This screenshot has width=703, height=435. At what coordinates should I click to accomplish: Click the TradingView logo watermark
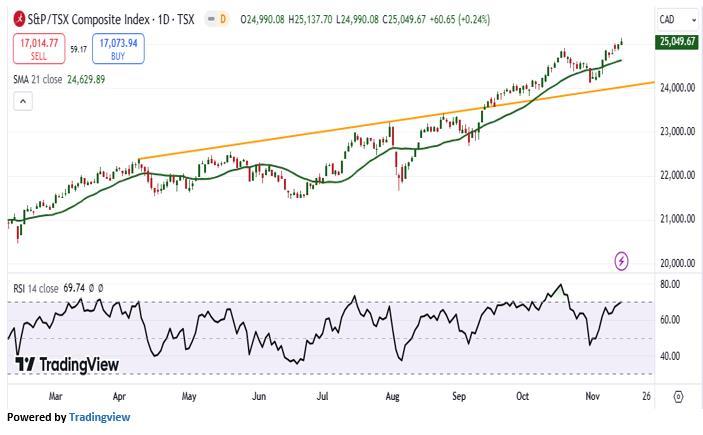[67, 365]
